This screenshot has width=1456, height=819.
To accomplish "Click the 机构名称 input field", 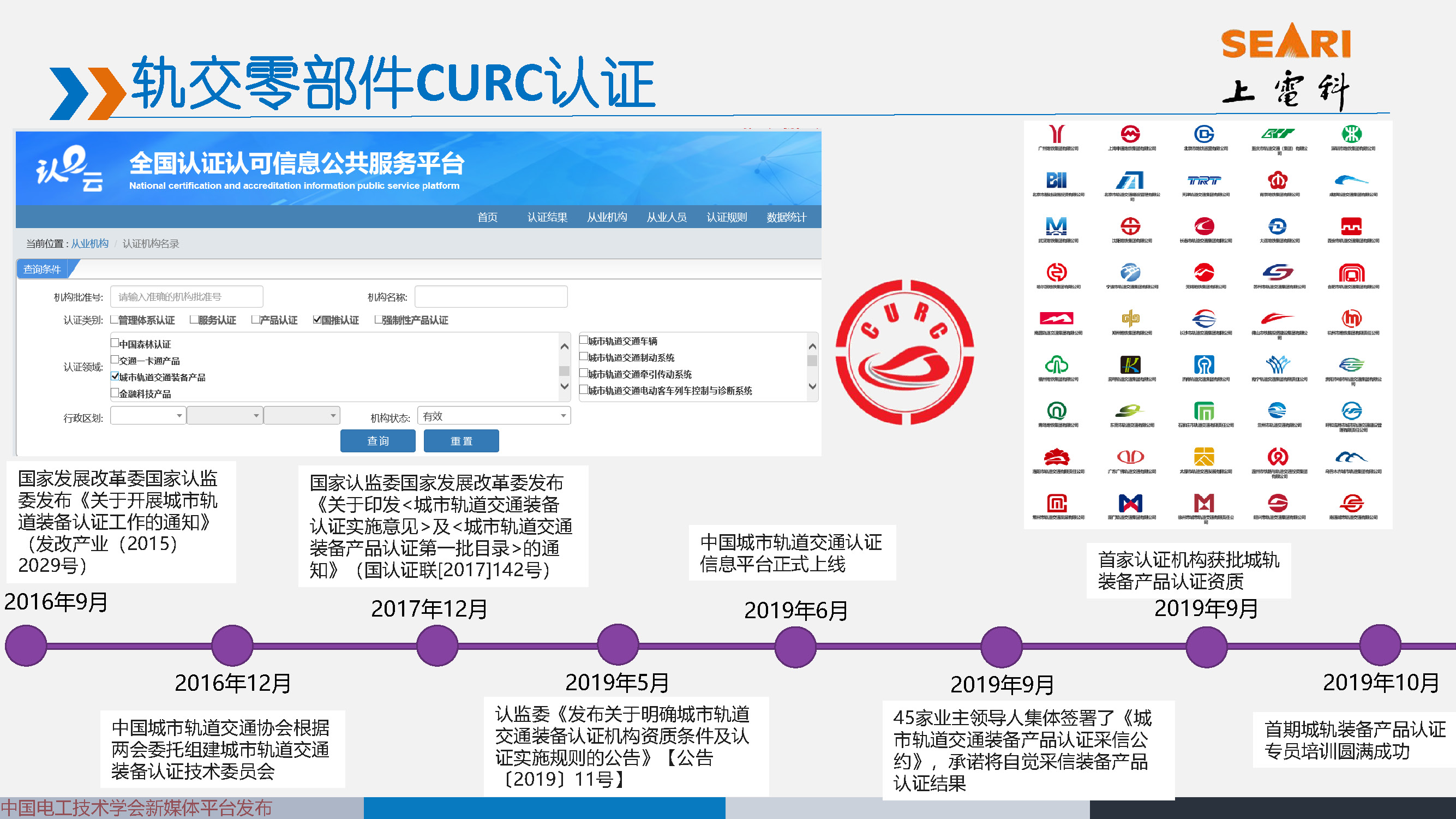I will (x=490, y=297).
